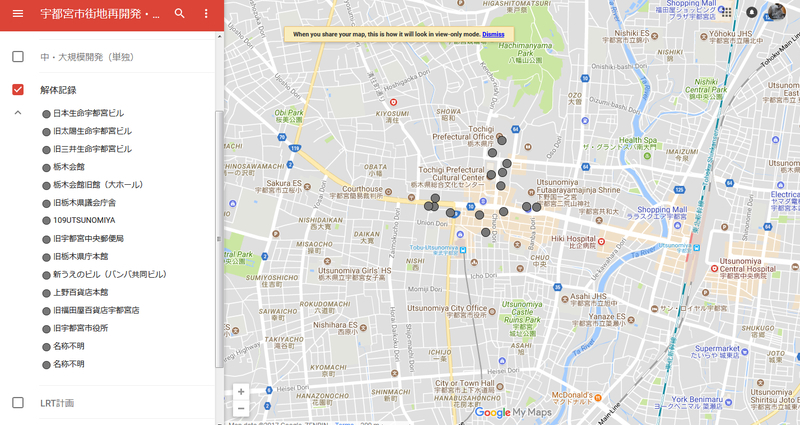The height and width of the screenshot is (425, 800).
Task: Click the McDonald's map marker
Action: tap(598, 397)
